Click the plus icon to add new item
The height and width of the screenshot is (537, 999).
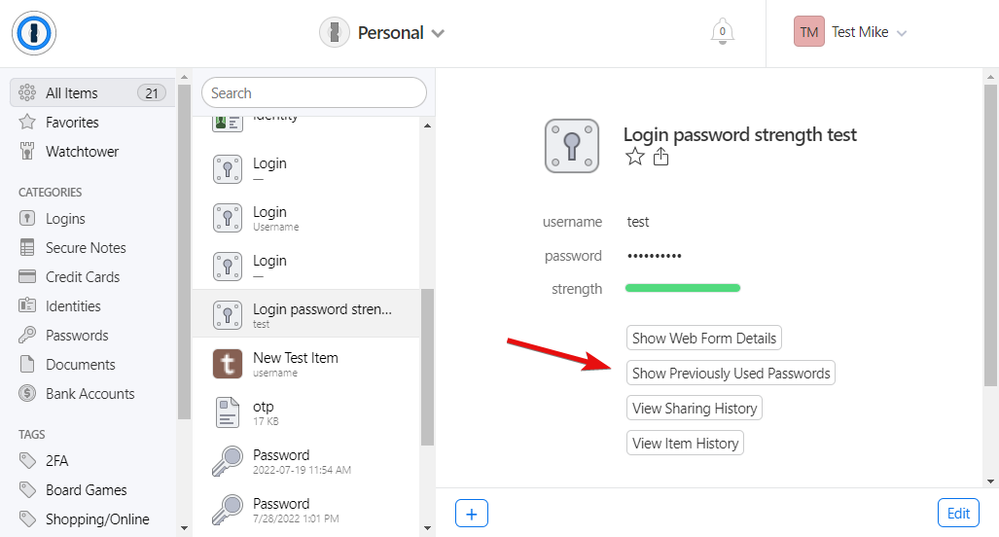[x=471, y=513]
